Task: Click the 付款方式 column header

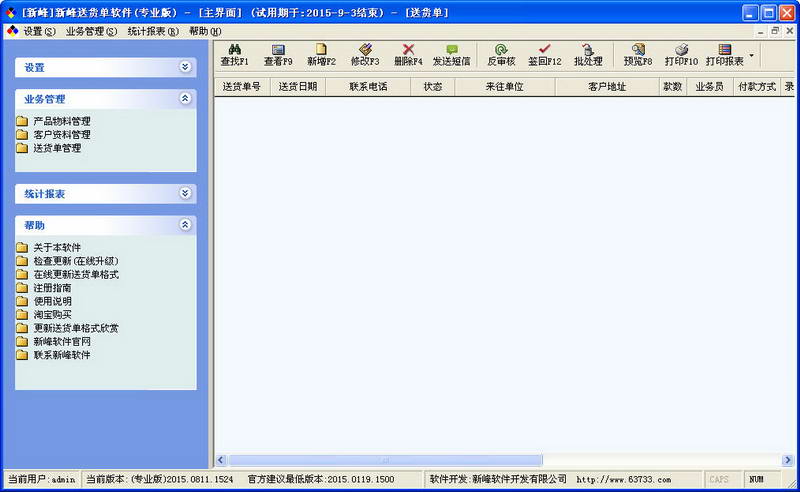Action: pyautogui.click(x=757, y=87)
